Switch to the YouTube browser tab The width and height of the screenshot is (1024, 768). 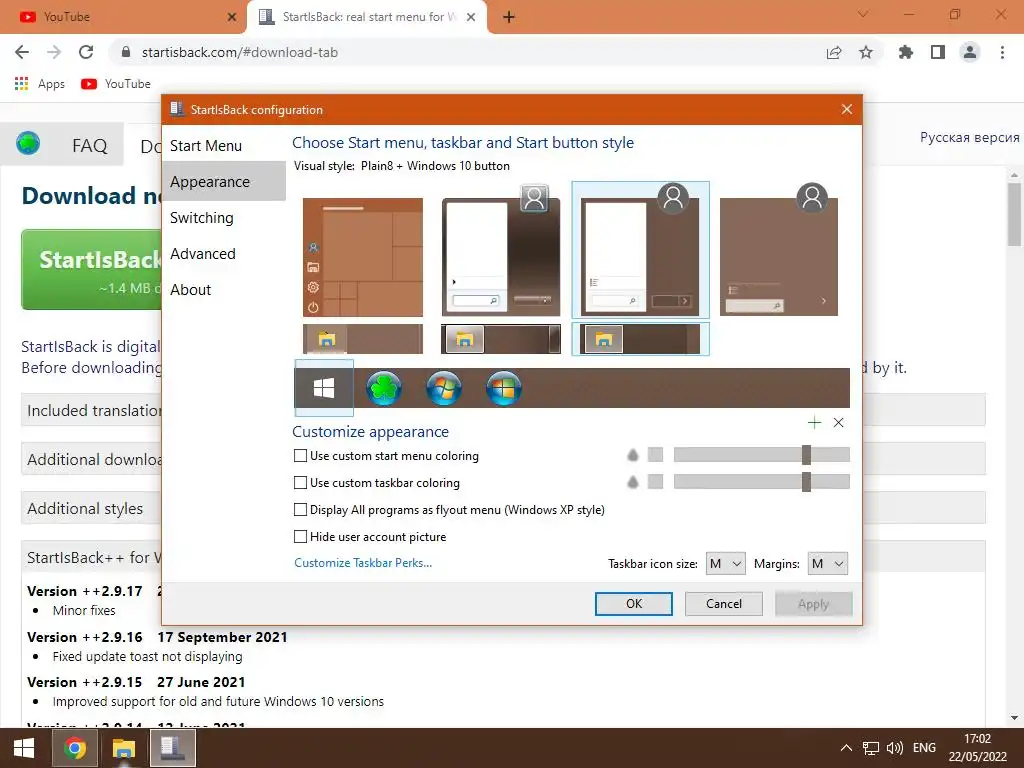[124, 17]
